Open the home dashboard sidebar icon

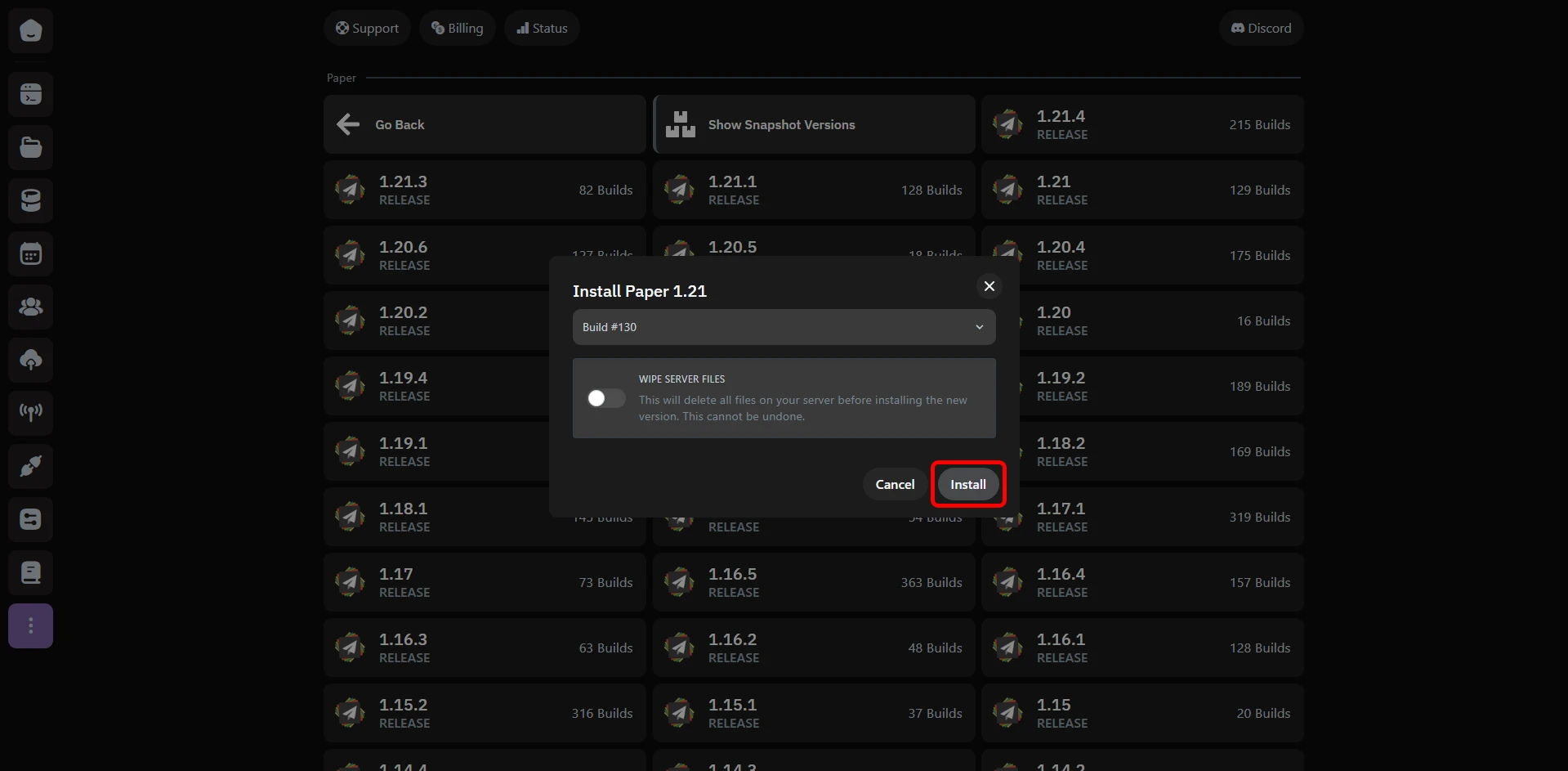click(x=31, y=30)
